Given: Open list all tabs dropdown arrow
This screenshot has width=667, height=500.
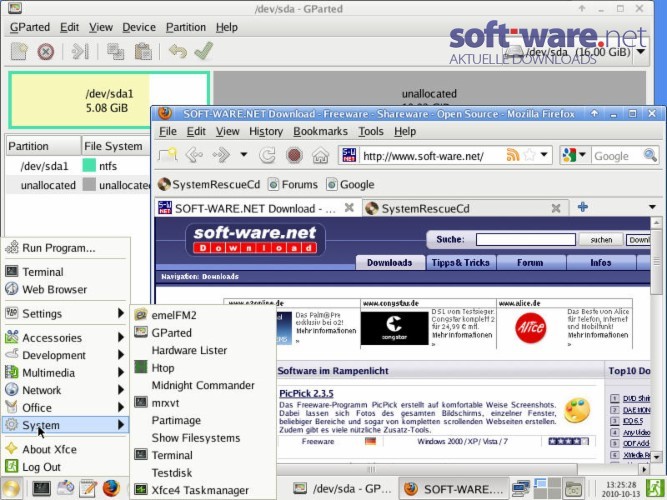Looking at the screenshot, I should click(x=652, y=207).
